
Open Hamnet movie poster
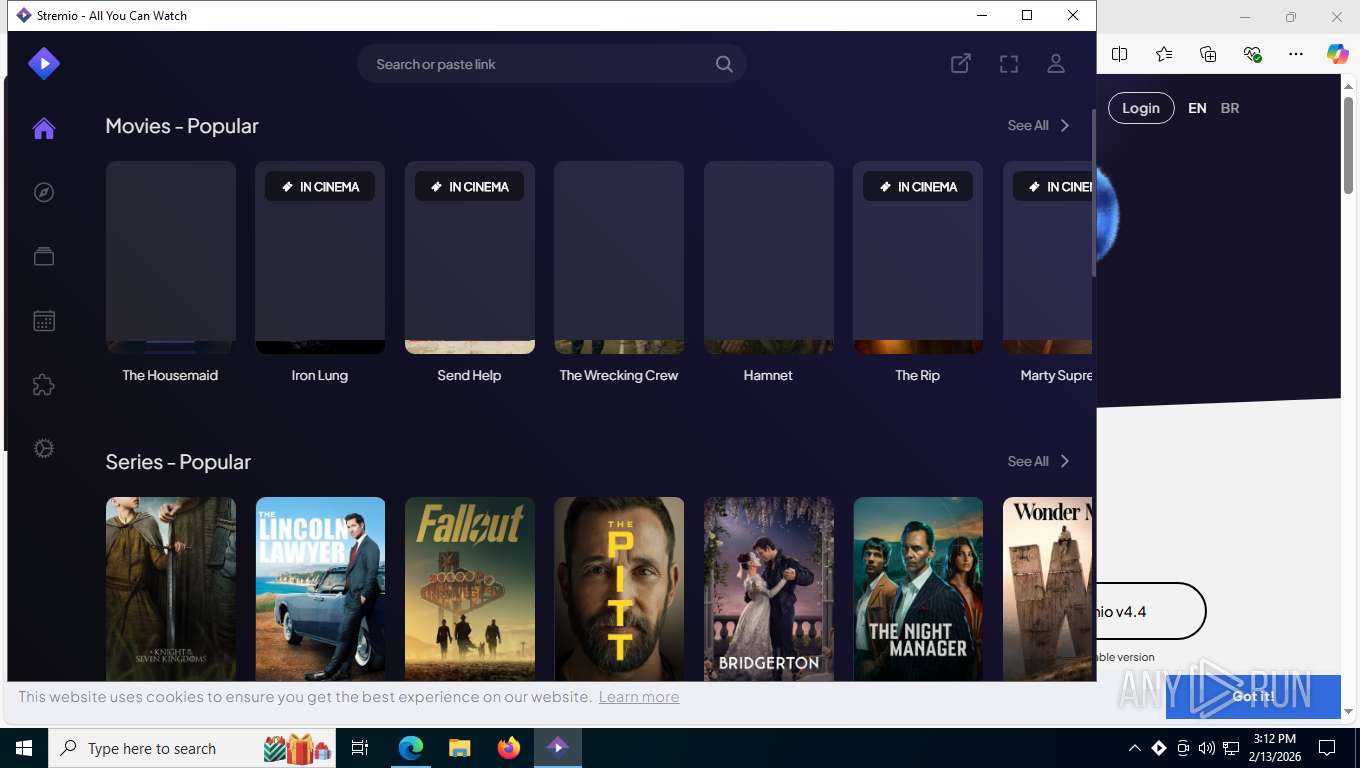tap(769, 257)
